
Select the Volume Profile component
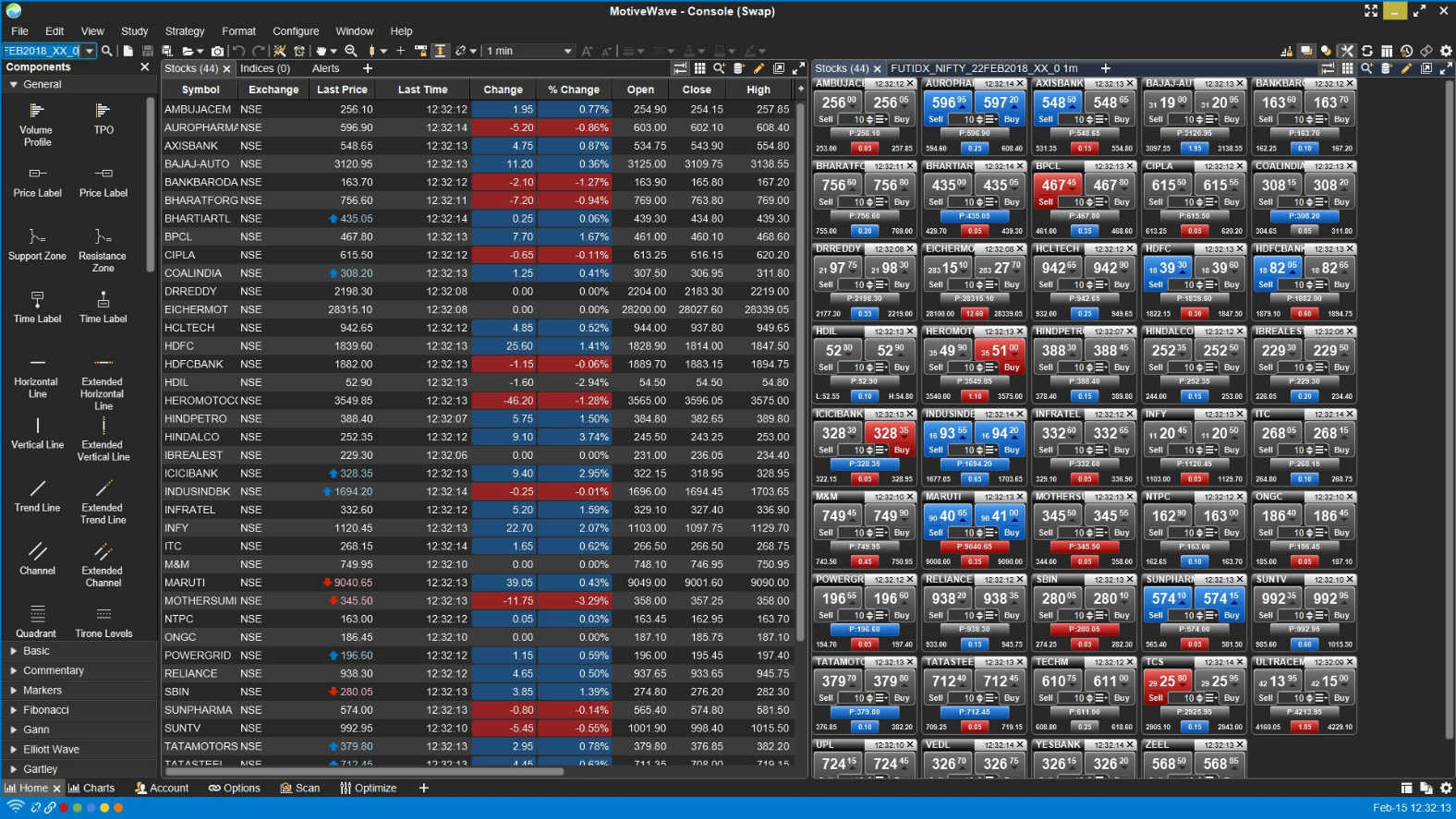(37, 124)
